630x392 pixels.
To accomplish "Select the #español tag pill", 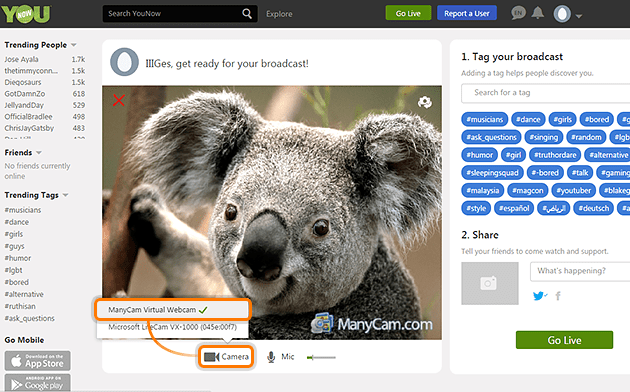I will (x=514, y=208).
